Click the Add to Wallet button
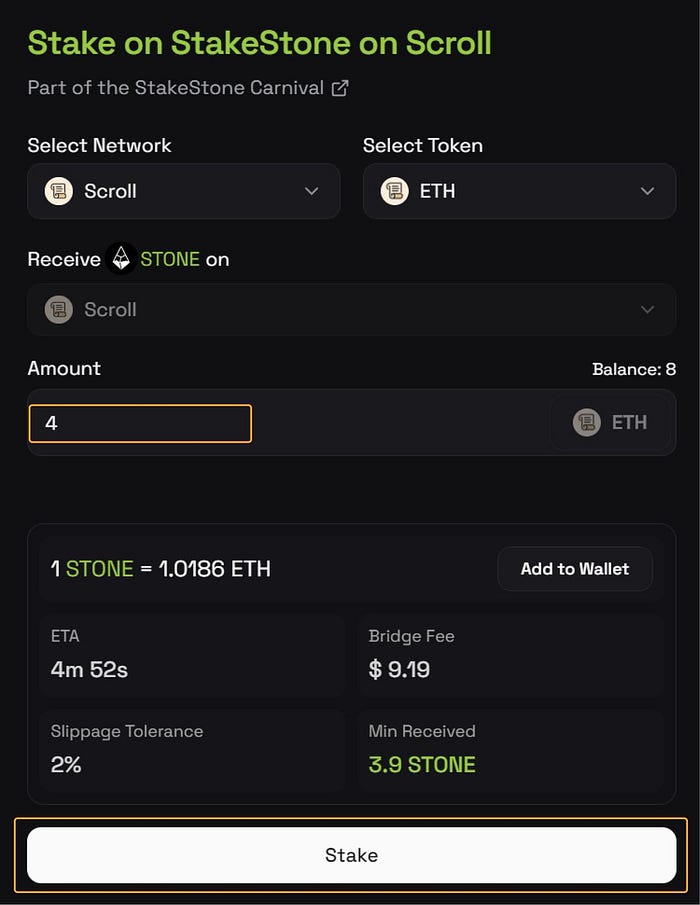Screen dimensions: 700x905 (x=575, y=569)
